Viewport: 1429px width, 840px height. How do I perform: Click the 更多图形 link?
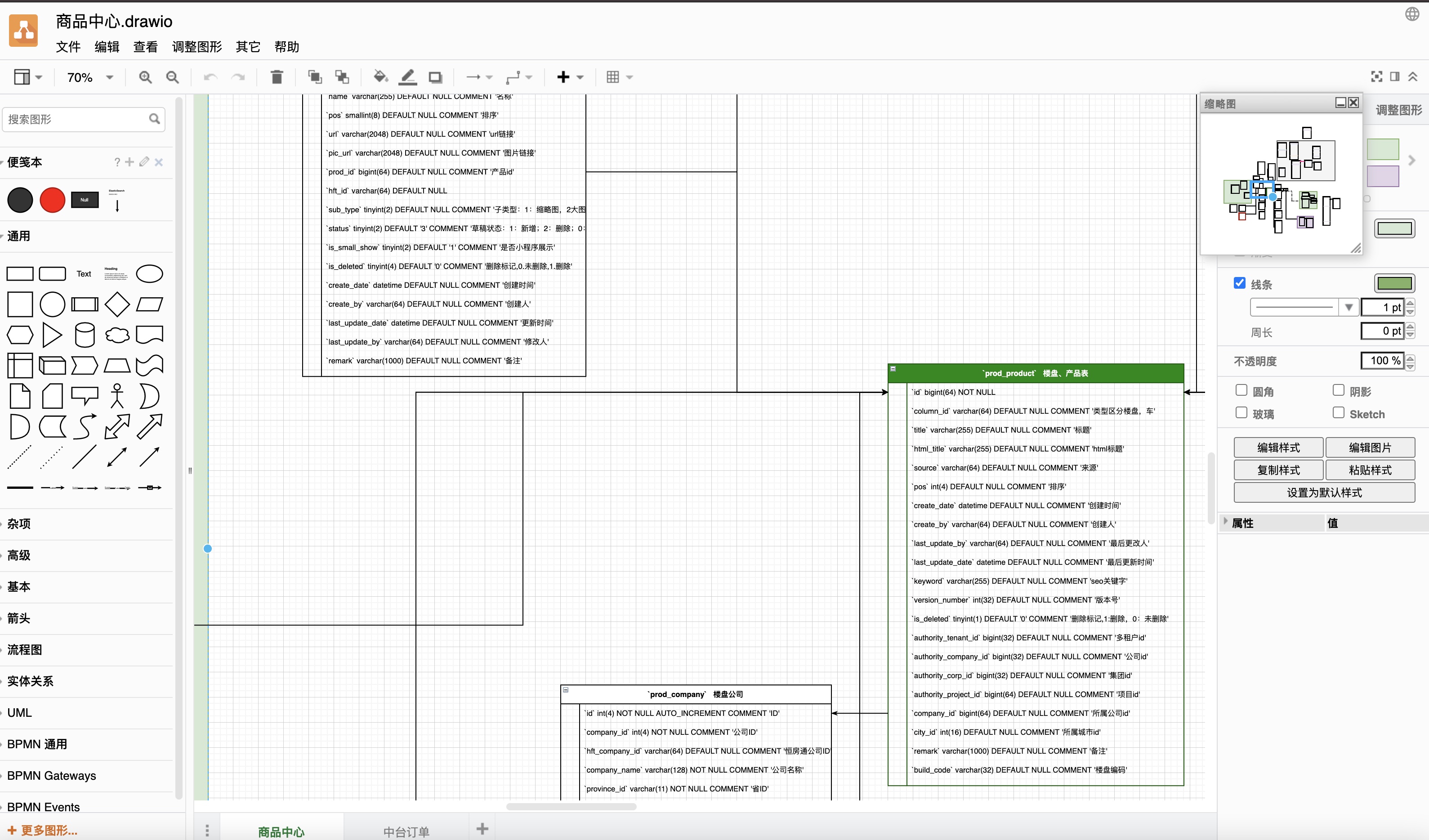(x=43, y=831)
